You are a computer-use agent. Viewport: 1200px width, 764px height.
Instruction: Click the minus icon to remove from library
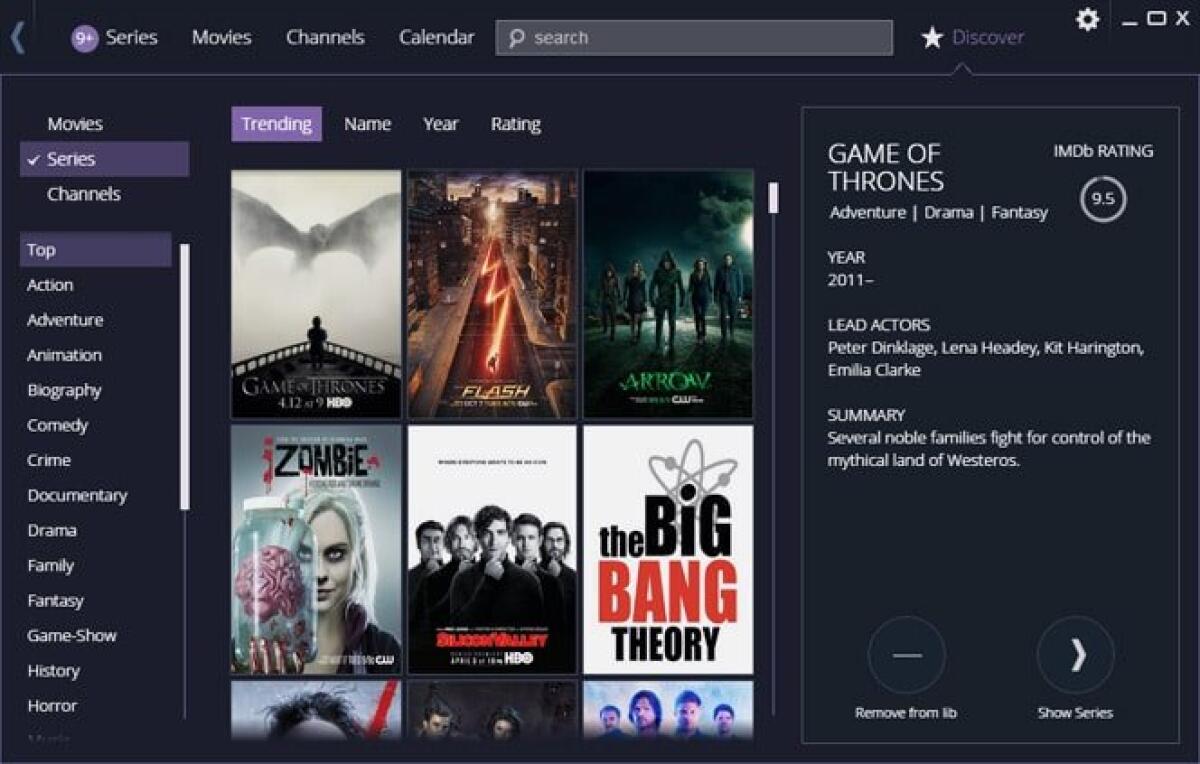[906, 655]
